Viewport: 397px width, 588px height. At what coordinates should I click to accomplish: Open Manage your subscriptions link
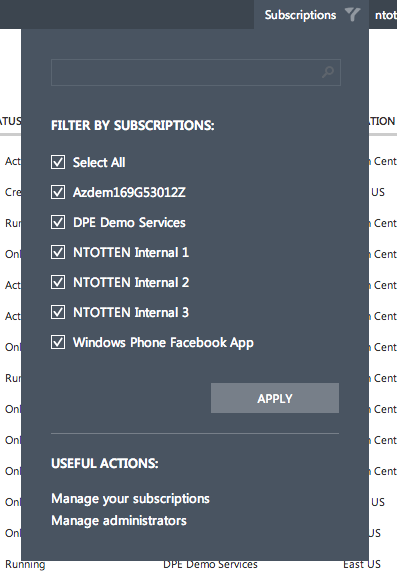130,499
